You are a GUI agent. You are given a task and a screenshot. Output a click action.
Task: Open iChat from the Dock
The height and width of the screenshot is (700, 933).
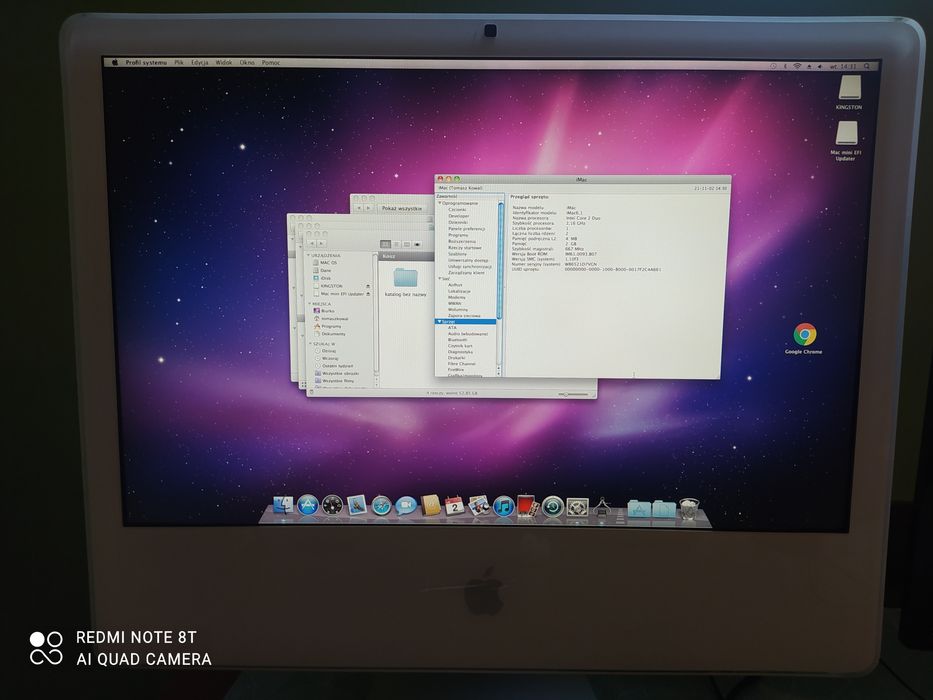pyautogui.click(x=406, y=506)
